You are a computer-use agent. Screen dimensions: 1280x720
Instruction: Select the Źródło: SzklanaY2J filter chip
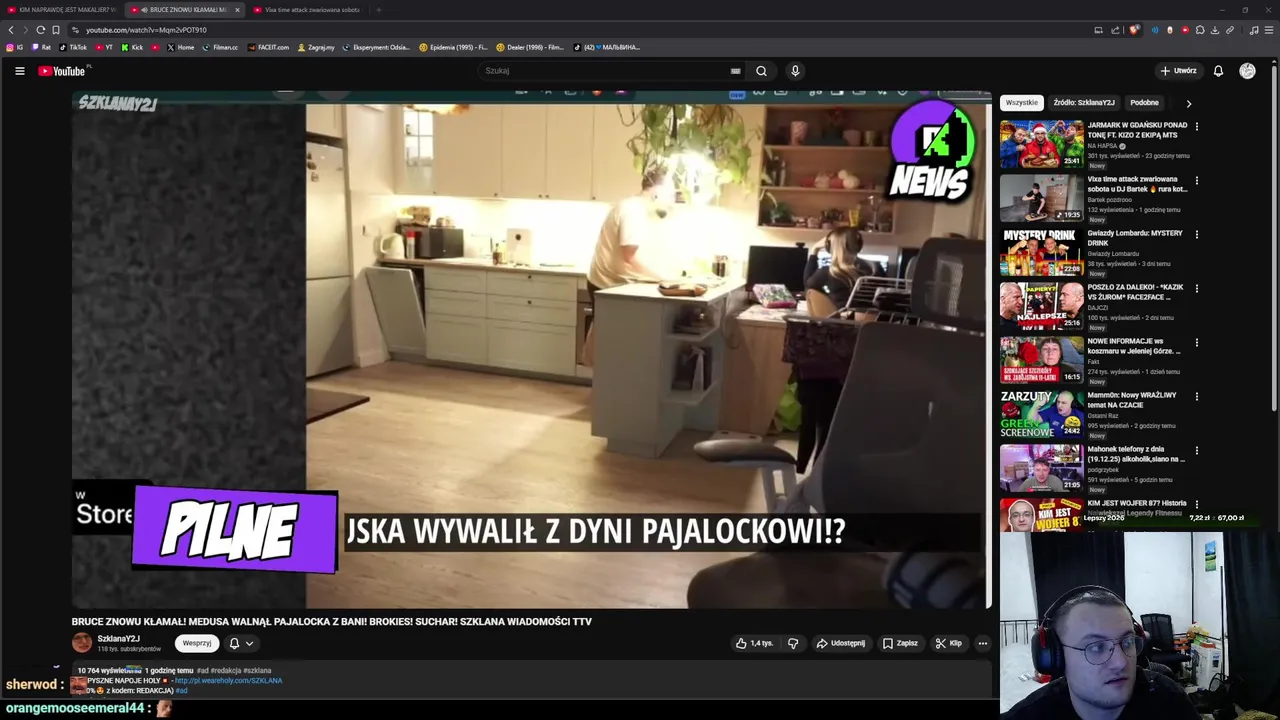[1084, 103]
